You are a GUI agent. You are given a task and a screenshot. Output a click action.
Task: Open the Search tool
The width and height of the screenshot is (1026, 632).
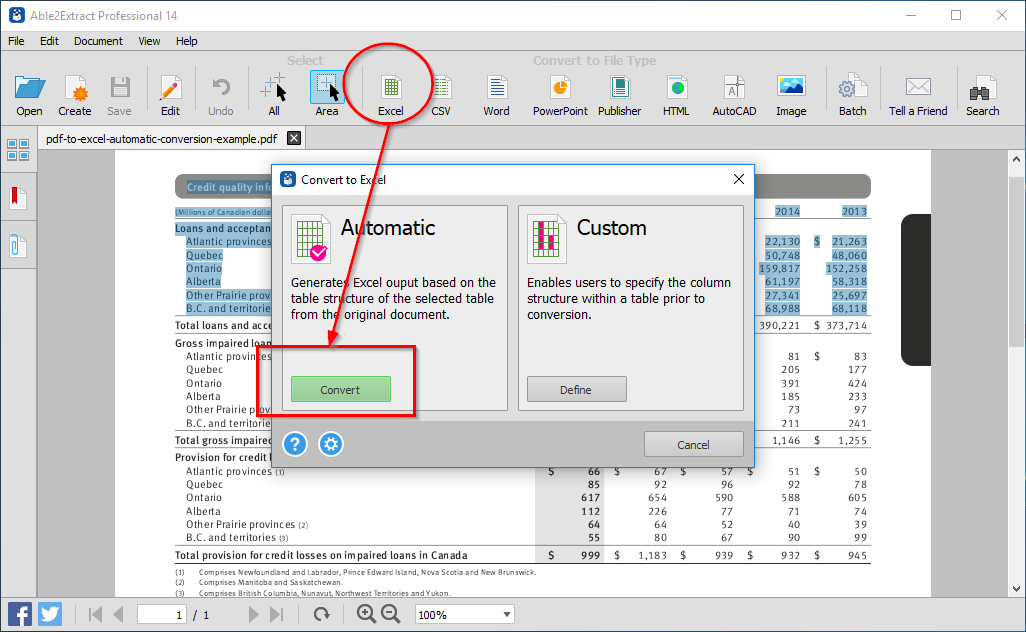click(981, 92)
